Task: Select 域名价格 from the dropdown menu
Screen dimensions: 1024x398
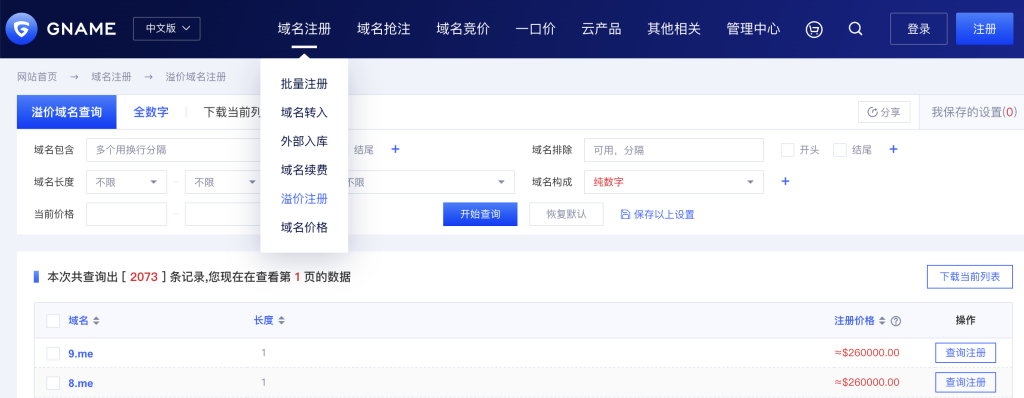Action: click(x=304, y=227)
